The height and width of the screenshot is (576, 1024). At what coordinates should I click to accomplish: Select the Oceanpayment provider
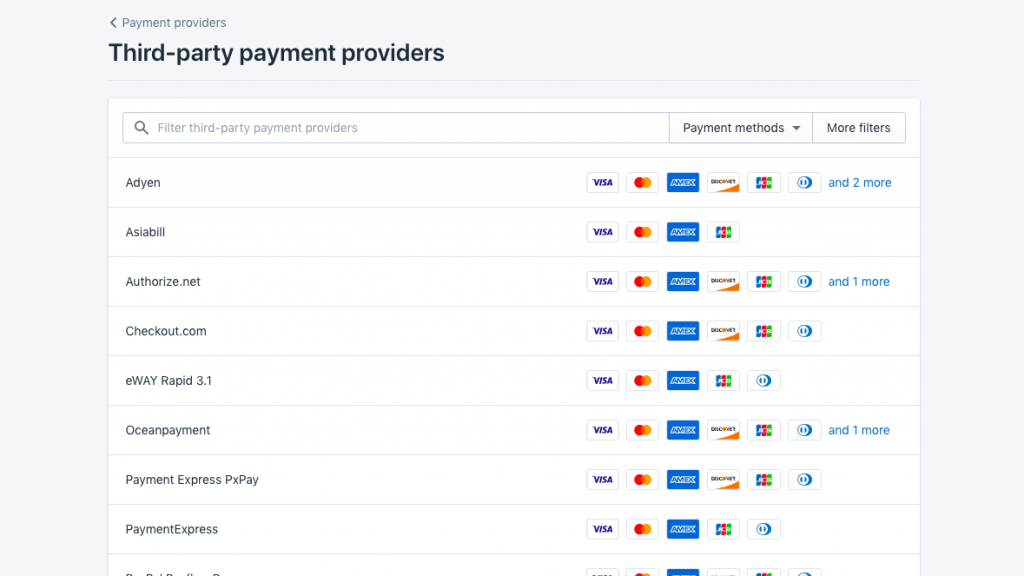pyautogui.click(x=514, y=431)
